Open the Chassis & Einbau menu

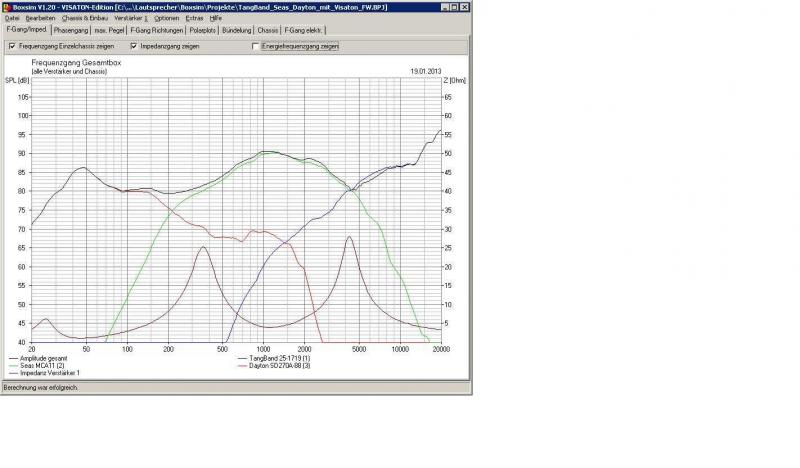pos(85,18)
